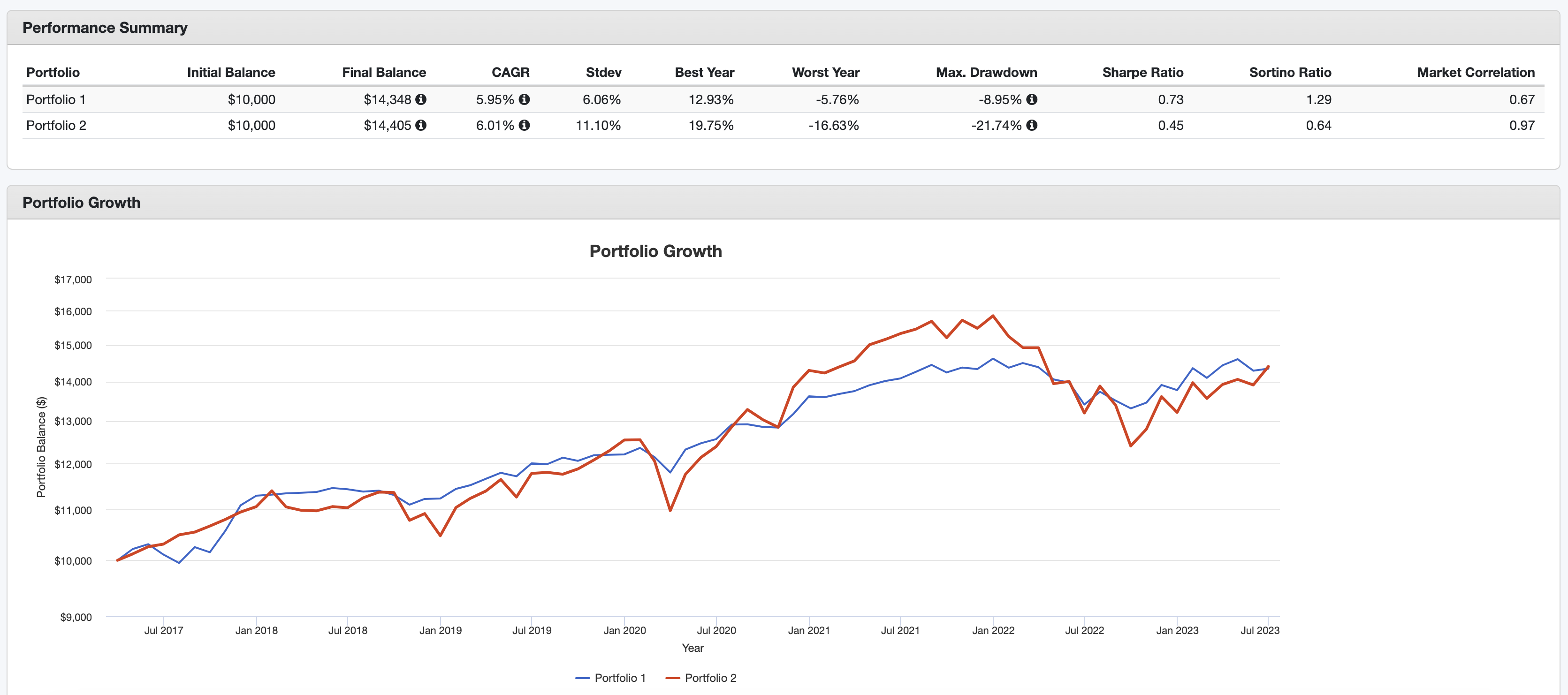Click info icon beside -21.74% Max. Drawdown
The image size is (1568, 695).
(1032, 125)
